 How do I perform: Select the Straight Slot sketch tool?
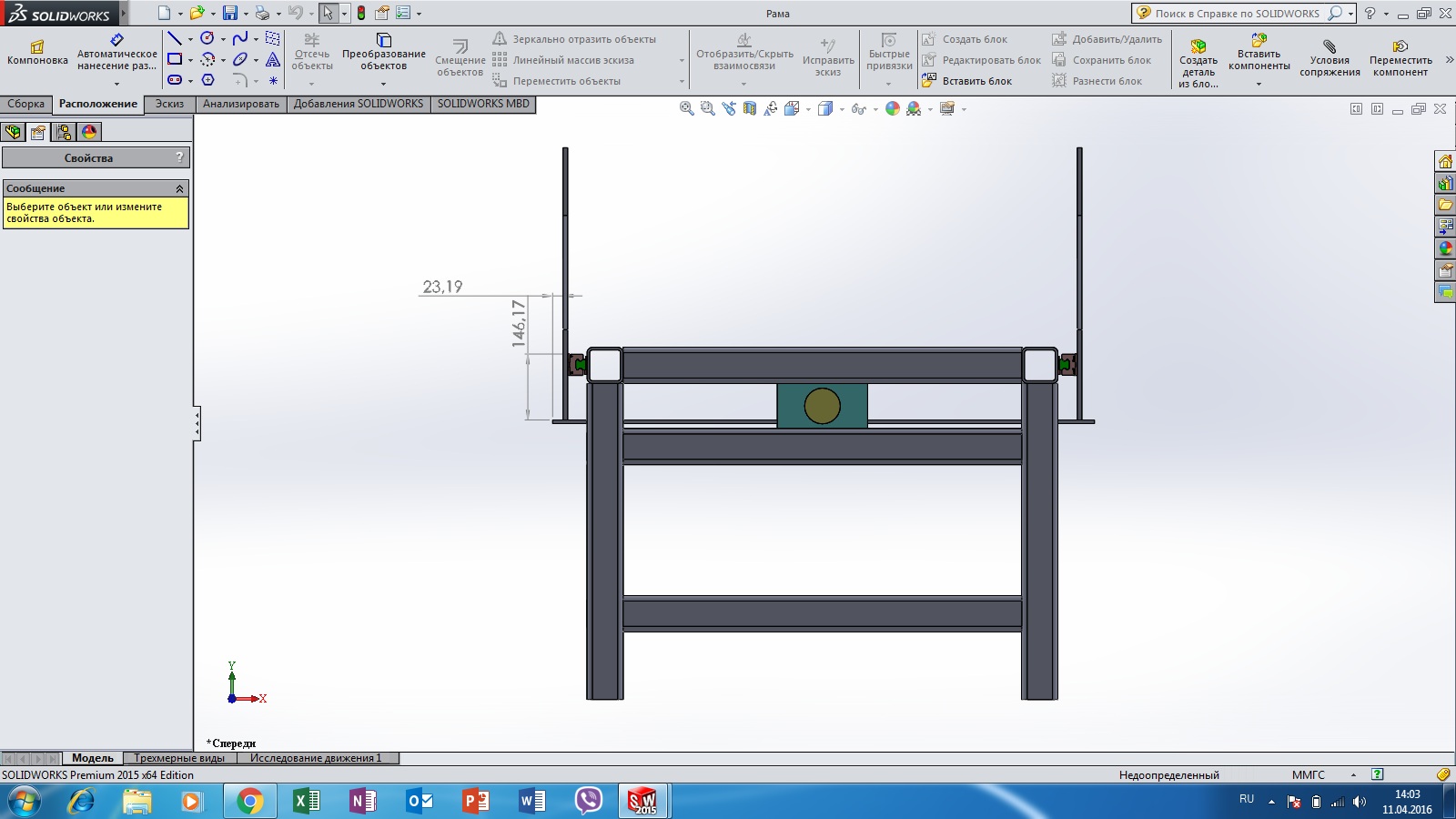pyautogui.click(x=175, y=80)
